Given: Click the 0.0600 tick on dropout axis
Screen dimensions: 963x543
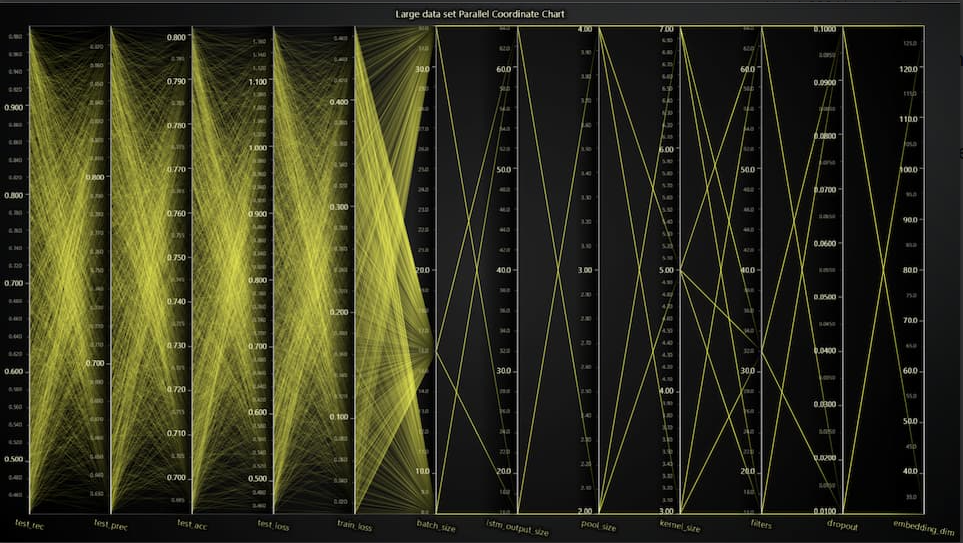Looking at the screenshot, I should (825, 244).
